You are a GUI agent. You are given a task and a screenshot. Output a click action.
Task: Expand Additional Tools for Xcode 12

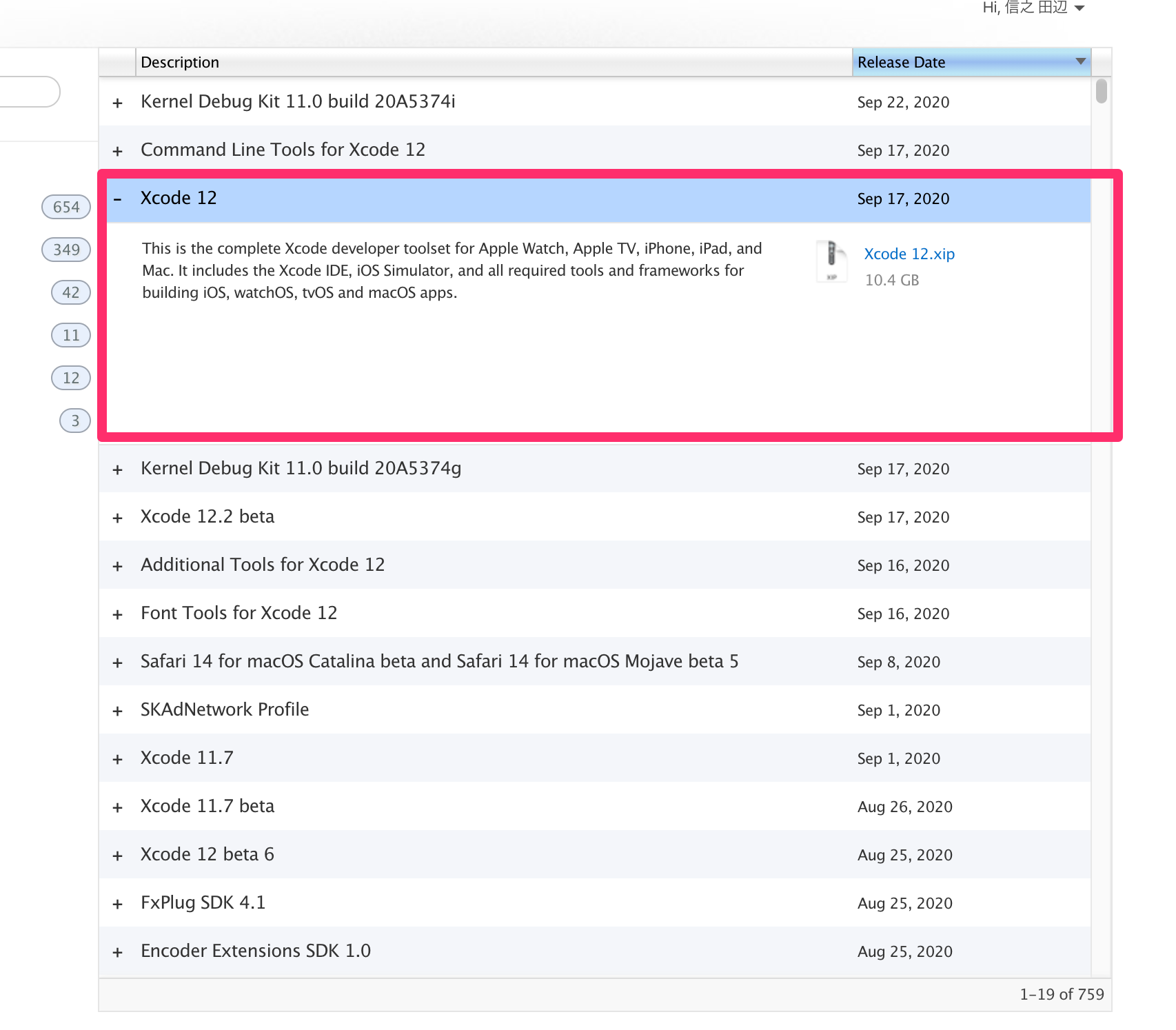117,565
